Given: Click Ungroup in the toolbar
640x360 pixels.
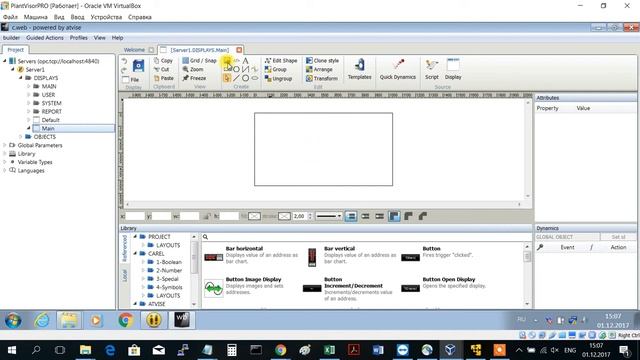Looking at the screenshot, I should coord(278,78).
